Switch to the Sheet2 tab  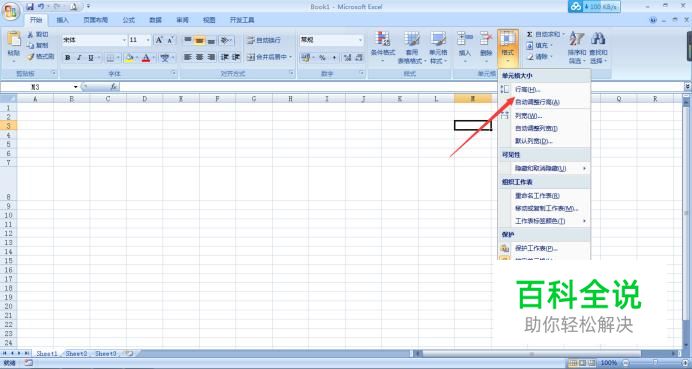76,354
